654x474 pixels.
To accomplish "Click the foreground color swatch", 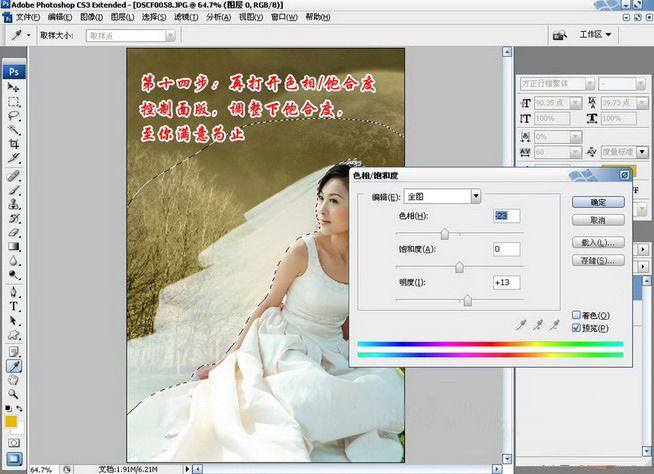I will (11, 421).
